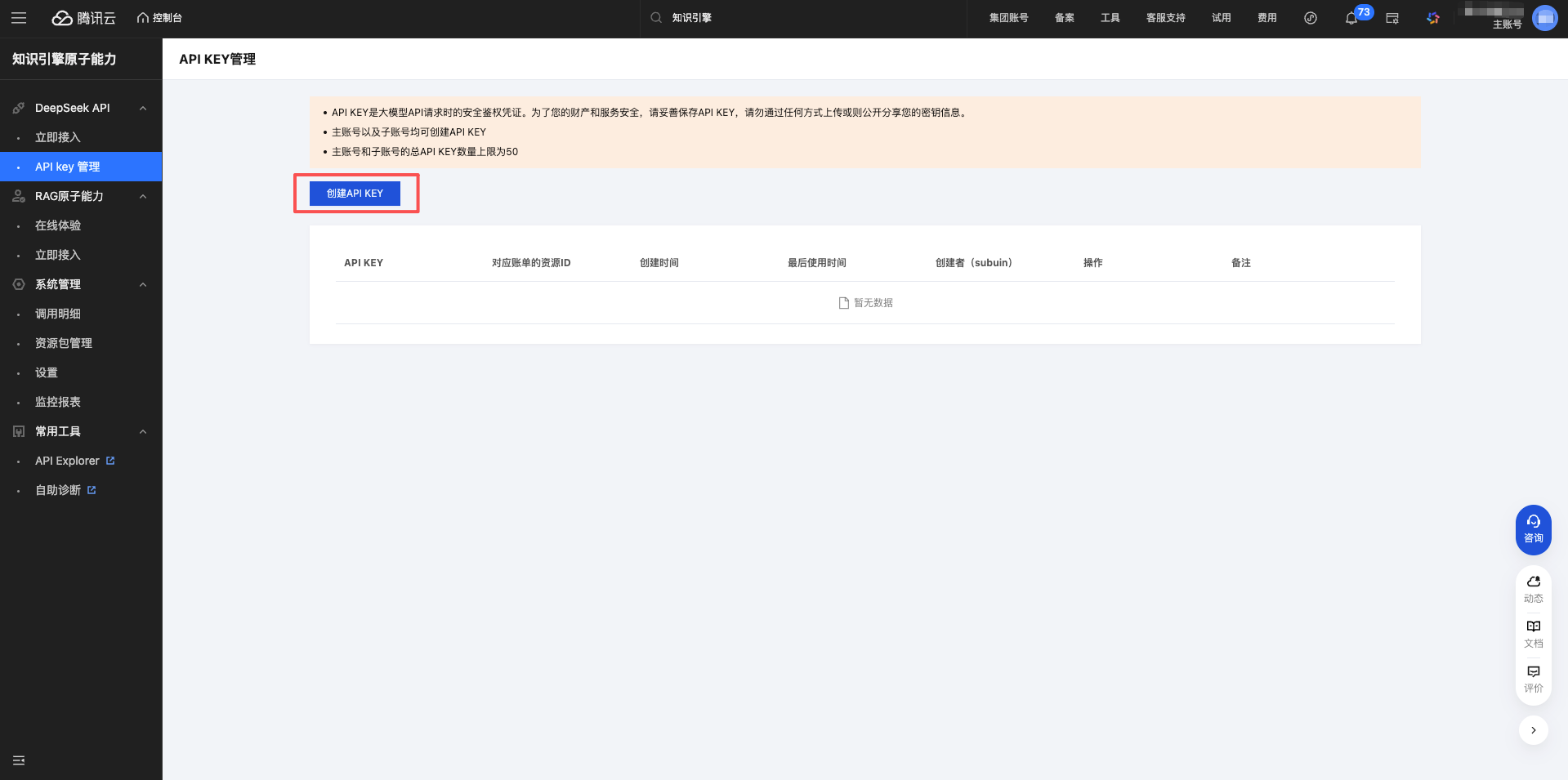Viewport: 1568px width, 780px height.
Task: Switch to 调用明细 in the sidebar
Action: [58, 314]
